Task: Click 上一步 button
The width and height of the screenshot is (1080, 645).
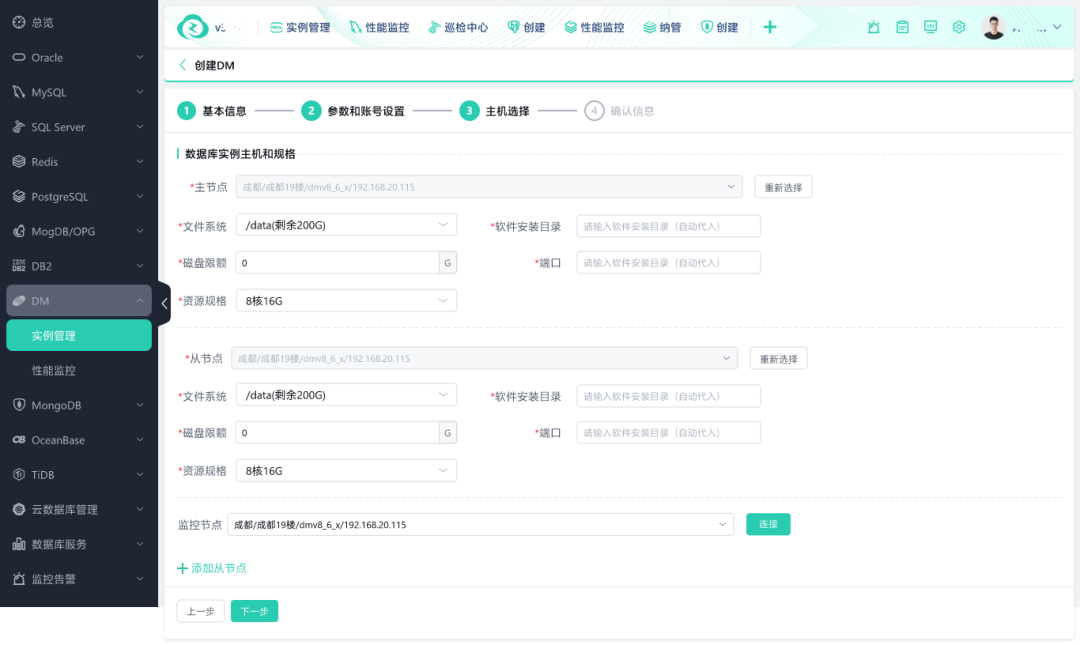Action: pos(200,611)
